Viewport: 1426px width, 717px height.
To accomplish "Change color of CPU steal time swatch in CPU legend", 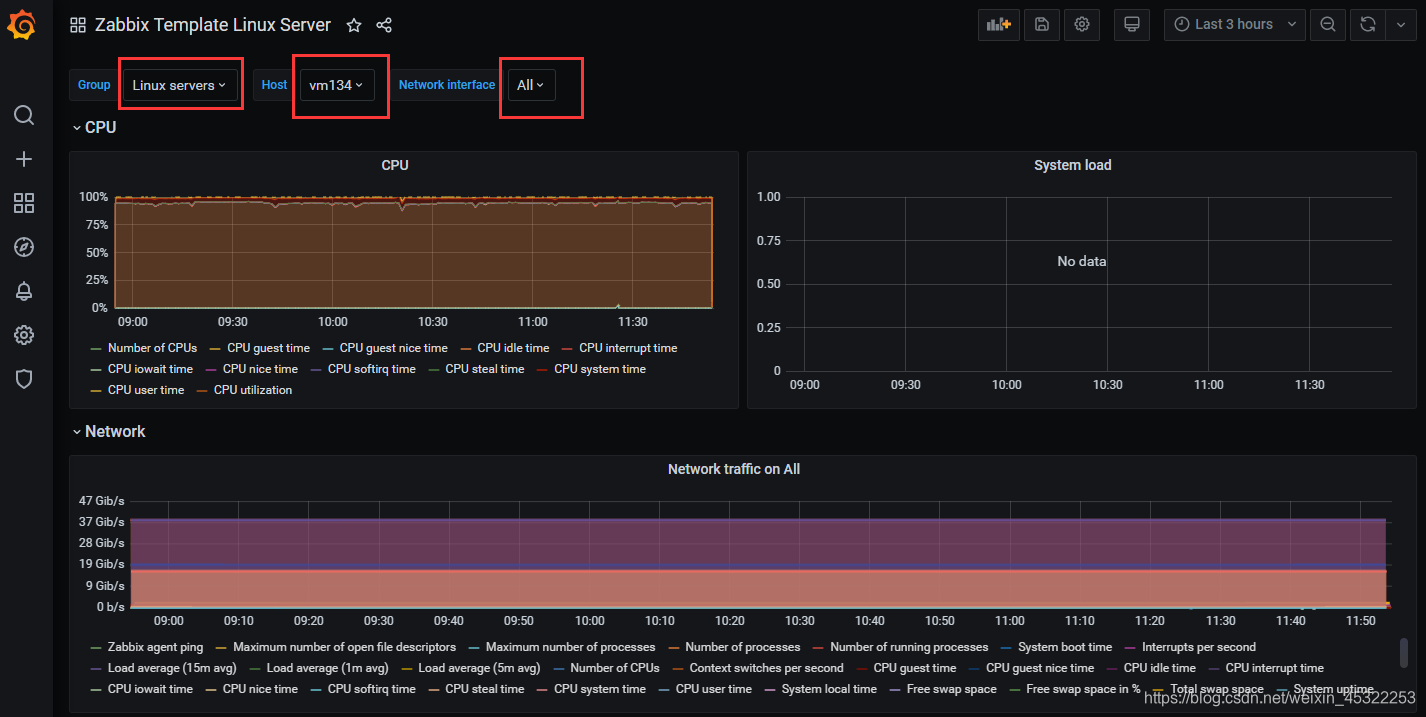I will (x=434, y=369).
